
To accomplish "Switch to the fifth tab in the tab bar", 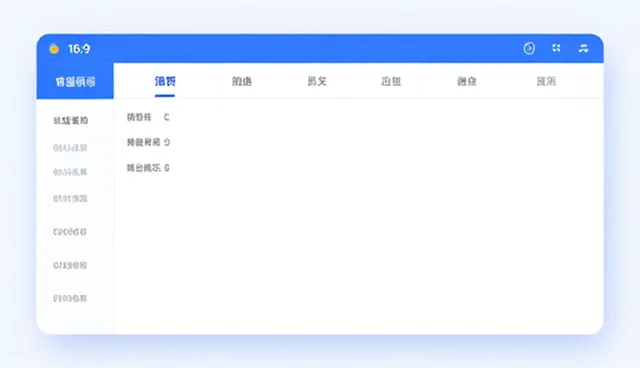I will 467,81.
